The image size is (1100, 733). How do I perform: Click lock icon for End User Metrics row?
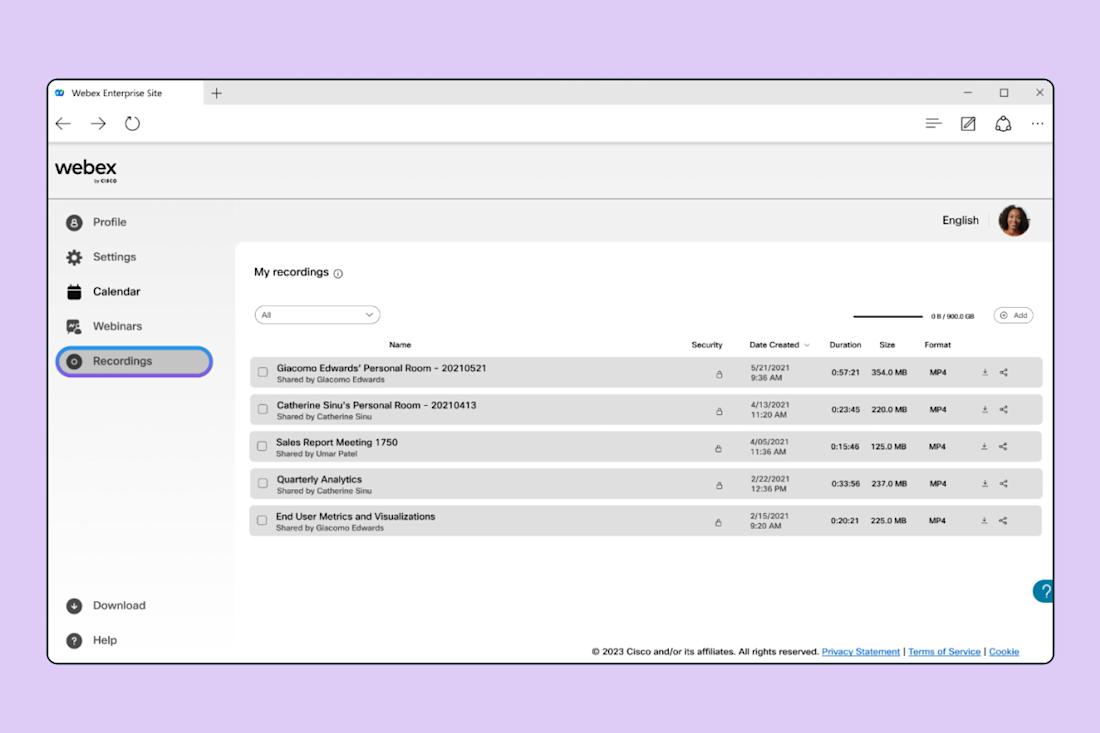[x=718, y=523]
